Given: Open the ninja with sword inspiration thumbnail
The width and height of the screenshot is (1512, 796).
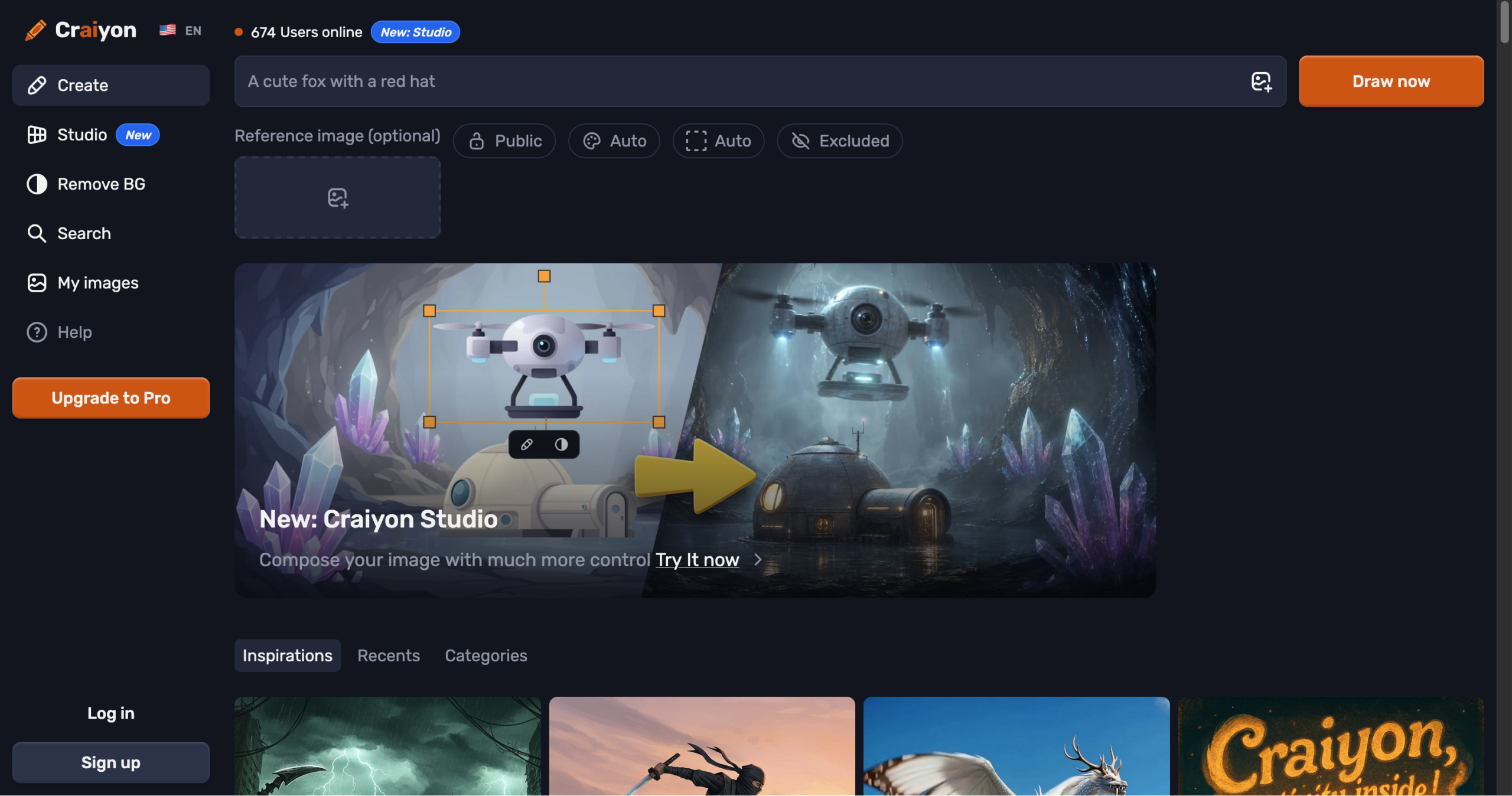Looking at the screenshot, I should coord(702,746).
